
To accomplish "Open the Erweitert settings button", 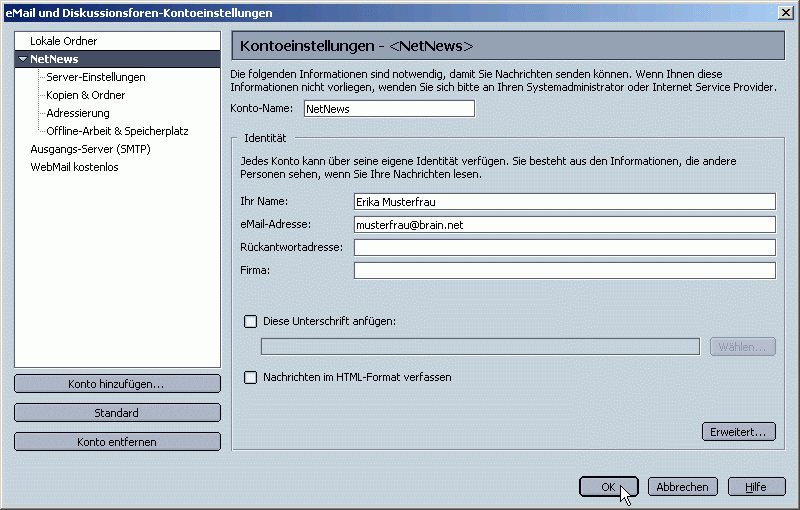I will (x=739, y=432).
